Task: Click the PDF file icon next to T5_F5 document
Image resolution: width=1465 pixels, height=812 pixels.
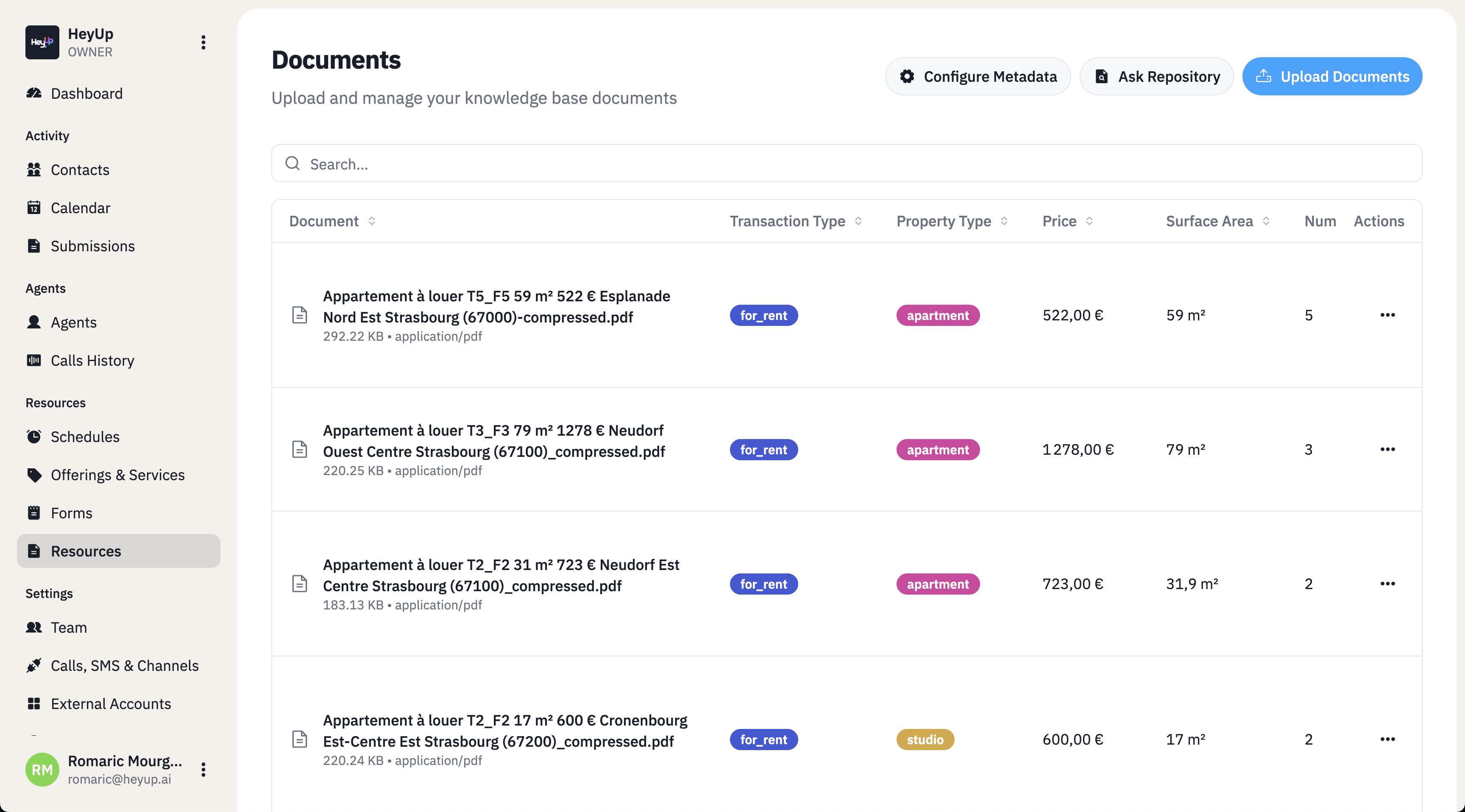Action: tap(300, 314)
